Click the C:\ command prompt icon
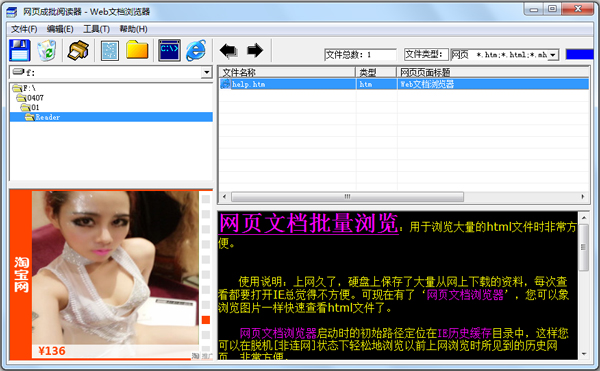600x371 pixels. tap(169, 50)
